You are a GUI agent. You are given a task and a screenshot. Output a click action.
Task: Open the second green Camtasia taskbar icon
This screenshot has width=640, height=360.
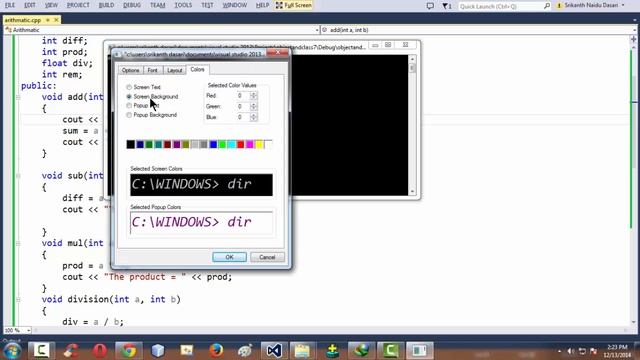[390, 351]
